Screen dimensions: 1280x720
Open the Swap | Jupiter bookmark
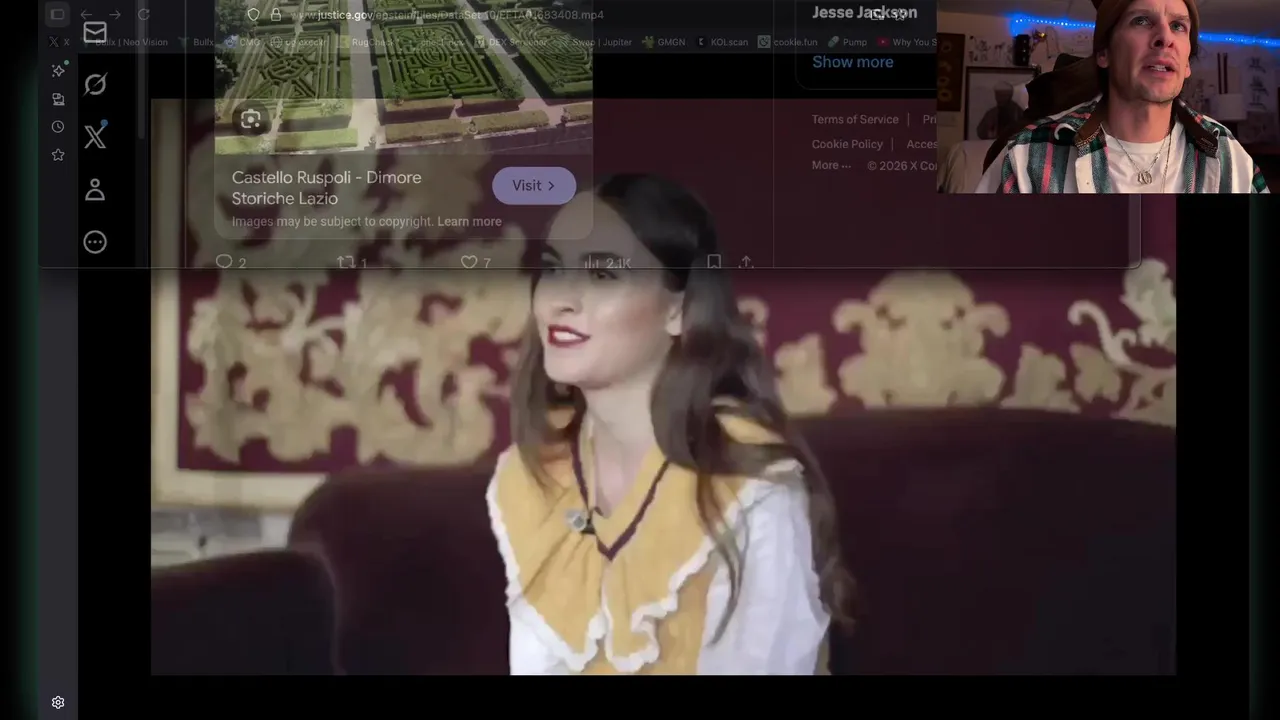click(596, 42)
